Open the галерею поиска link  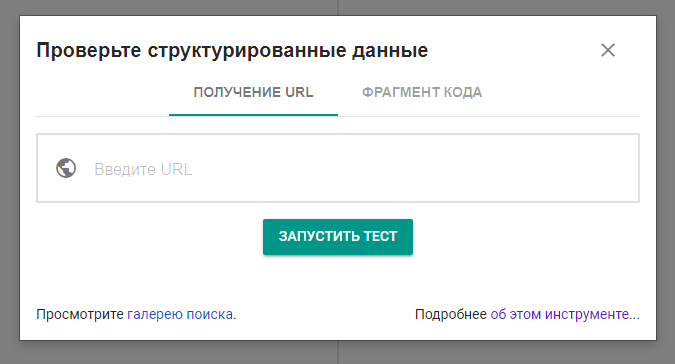pos(180,315)
